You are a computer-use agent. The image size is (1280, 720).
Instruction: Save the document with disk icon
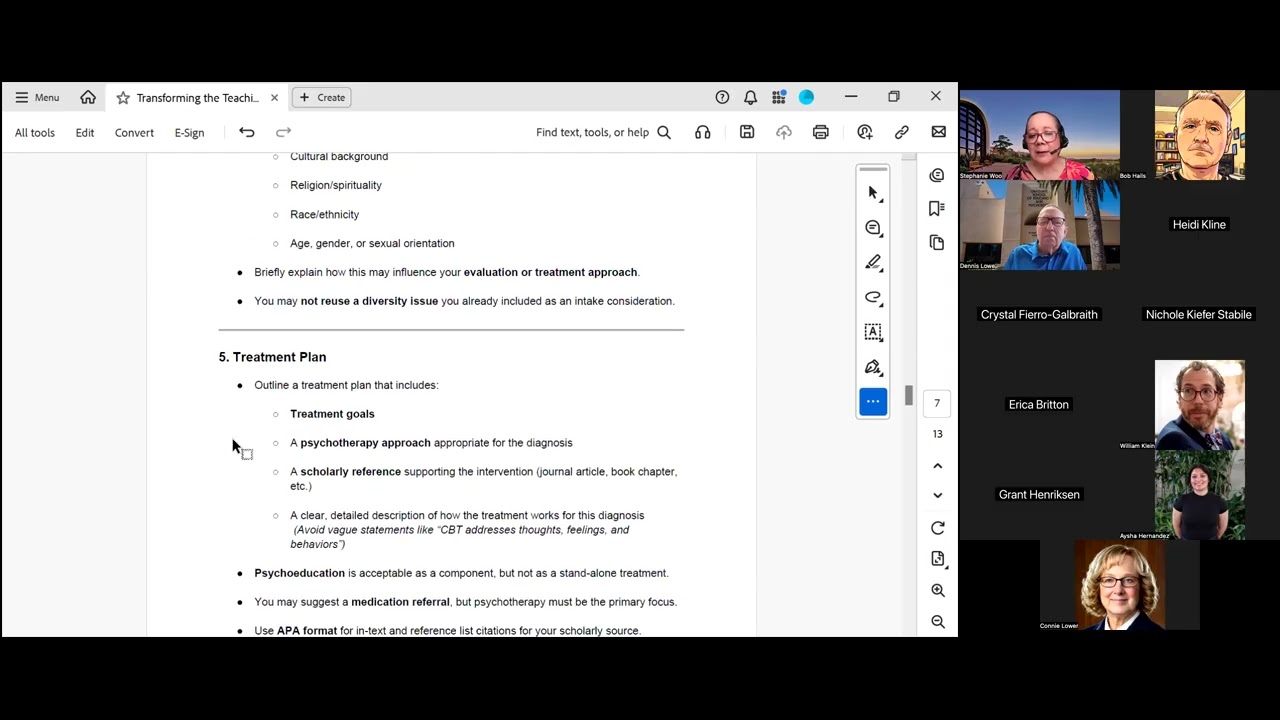(x=747, y=132)
